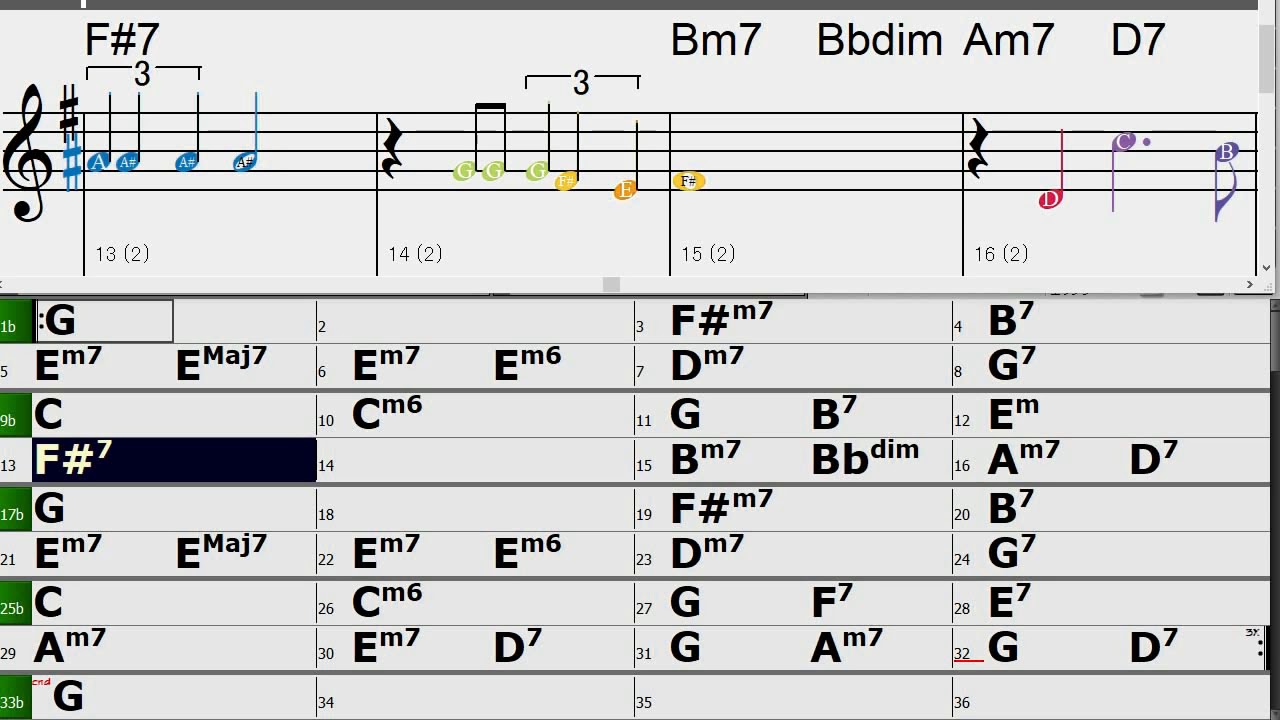
Task: Click the notation scrollbar right arrow
Action: (x=1249, y=285)
